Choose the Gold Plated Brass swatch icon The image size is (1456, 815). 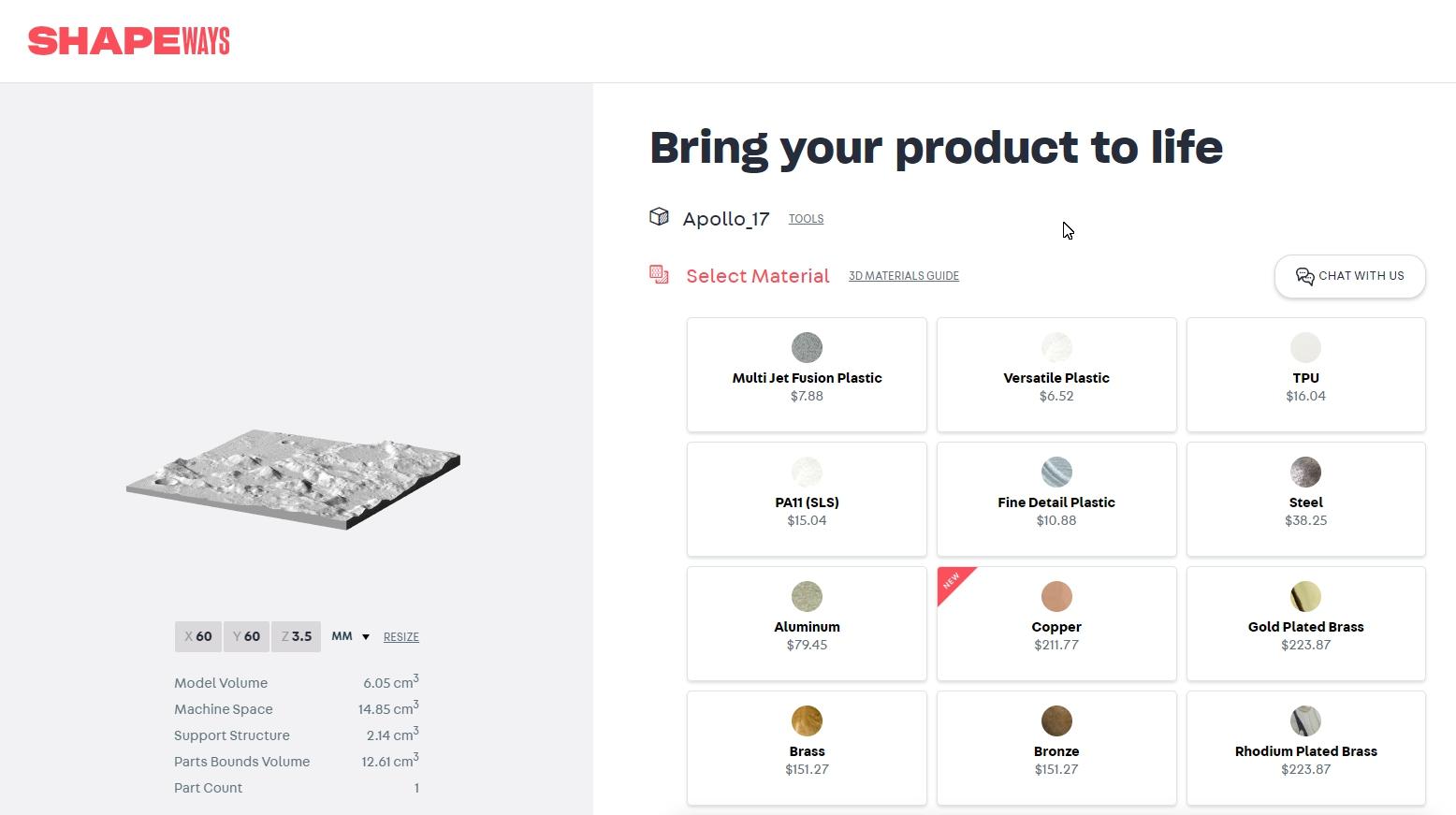(x=1305, y=597)
